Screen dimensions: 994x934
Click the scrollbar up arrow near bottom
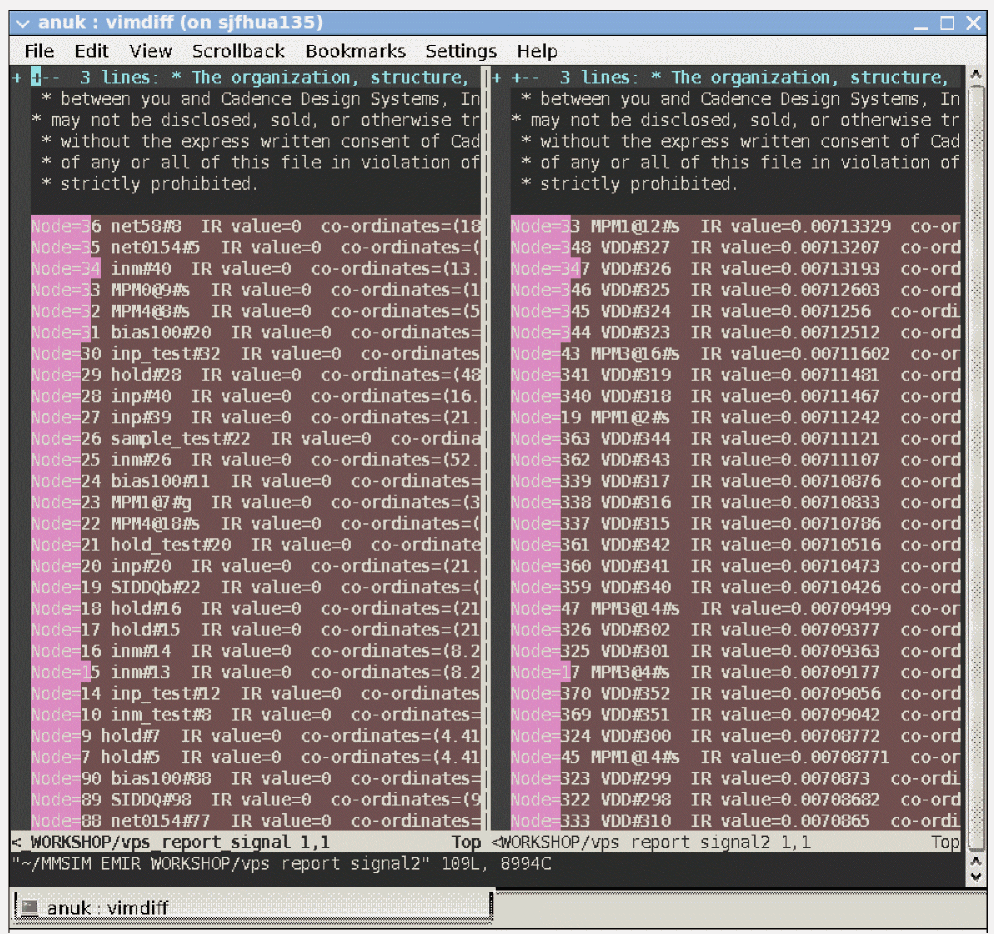(976, 861)
